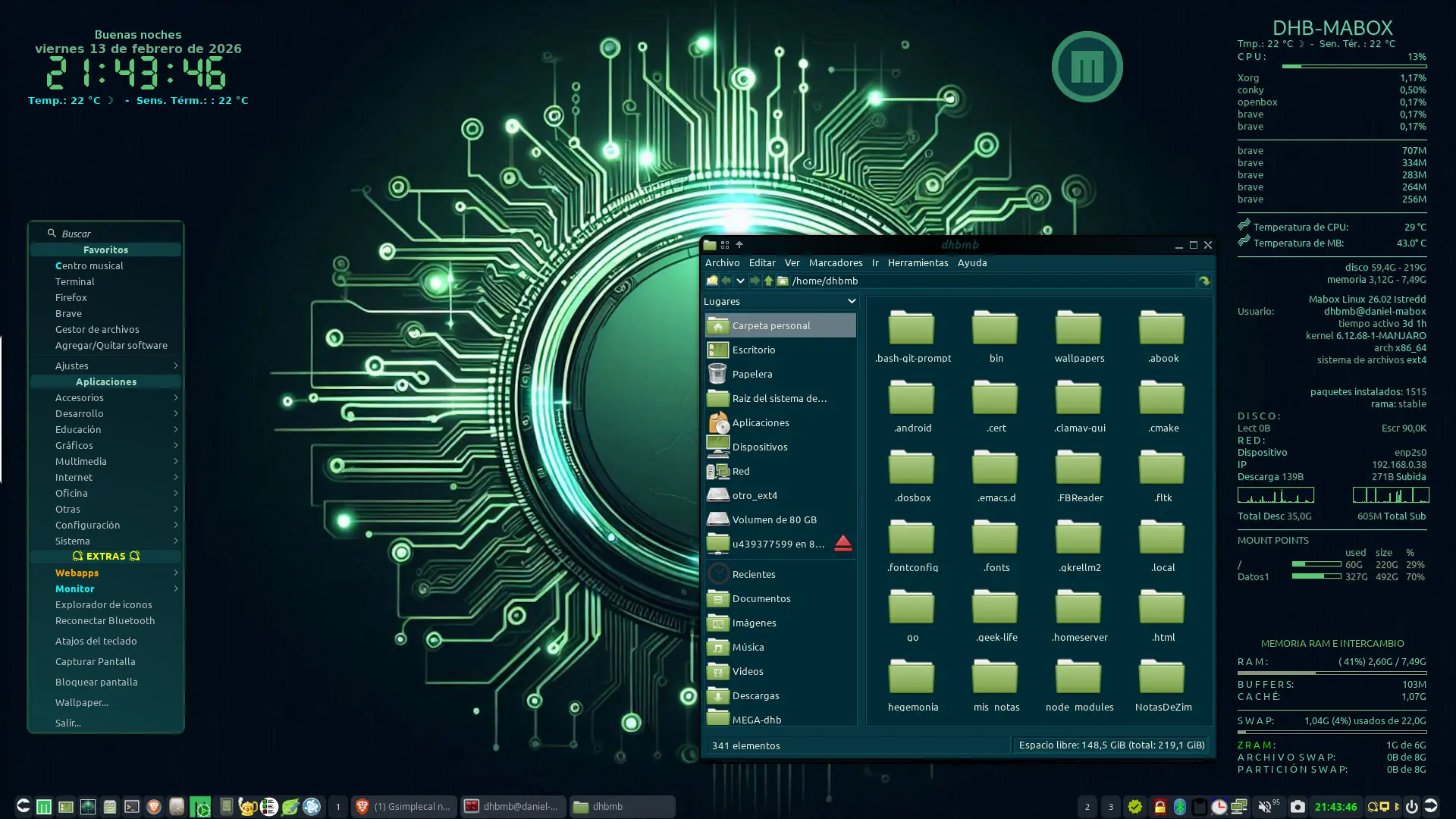Switch to workspace 2
This screenshot has width=1456, height=819.
click(x=1087, y=806)
